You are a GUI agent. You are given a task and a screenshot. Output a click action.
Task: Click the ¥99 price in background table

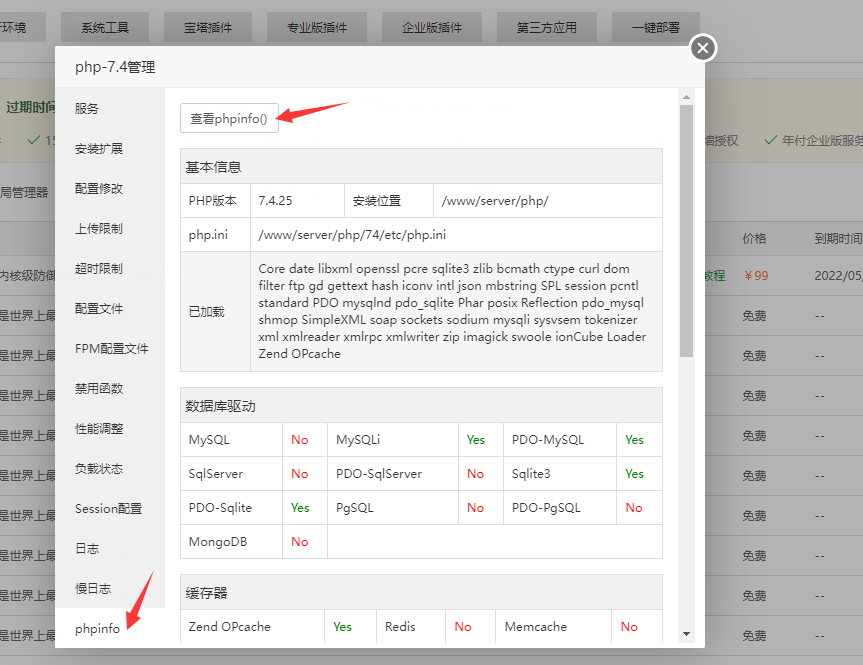tap(756, 276)
